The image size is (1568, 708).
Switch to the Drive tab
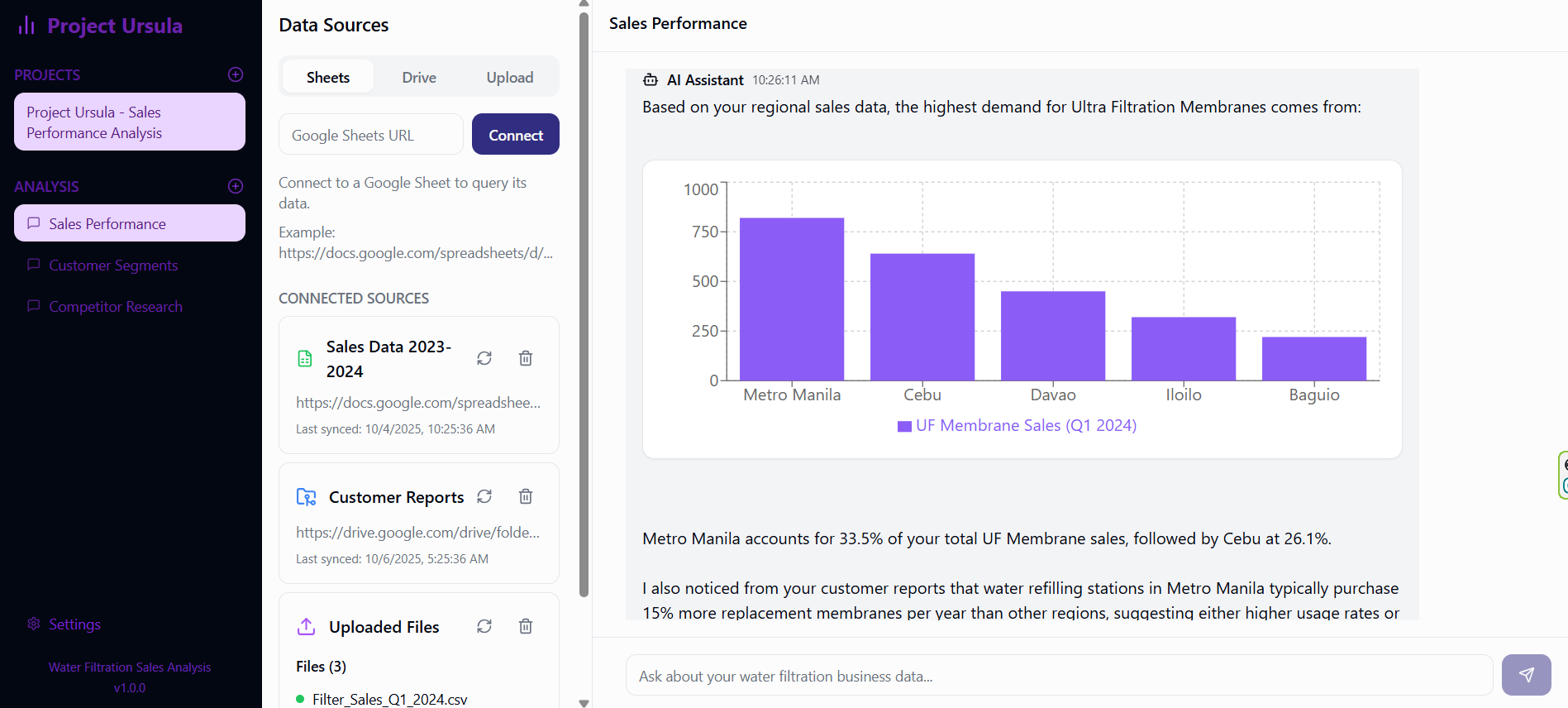pyautogui.click(x=419, y=77)
